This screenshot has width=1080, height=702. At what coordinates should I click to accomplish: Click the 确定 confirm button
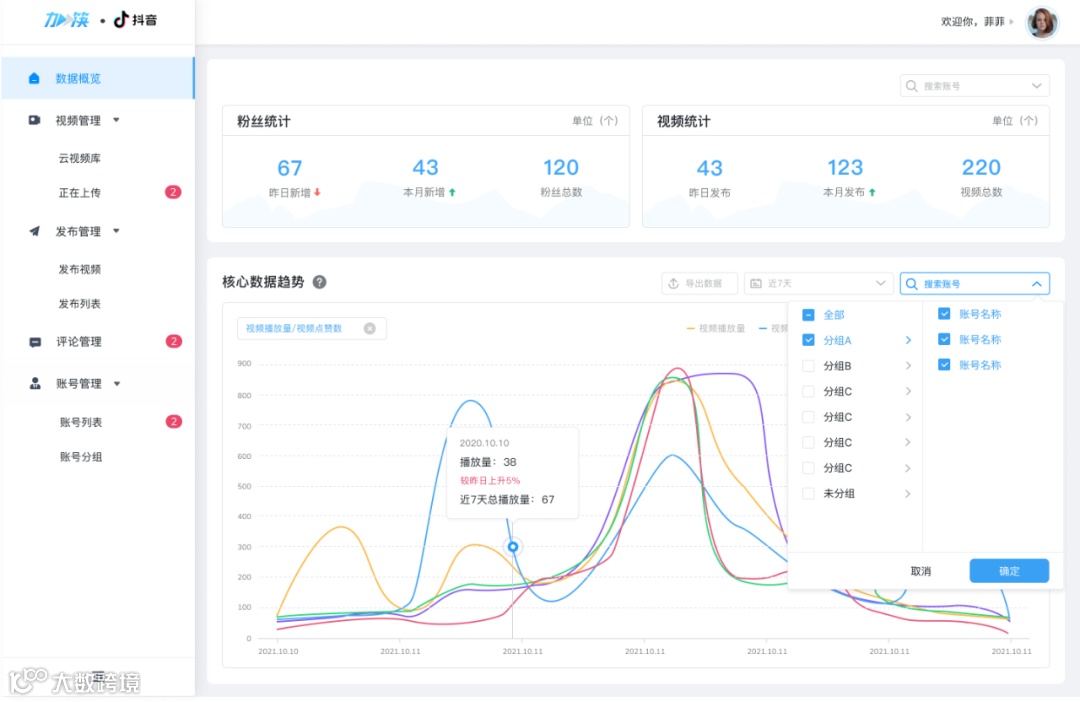coord(1009,570)
